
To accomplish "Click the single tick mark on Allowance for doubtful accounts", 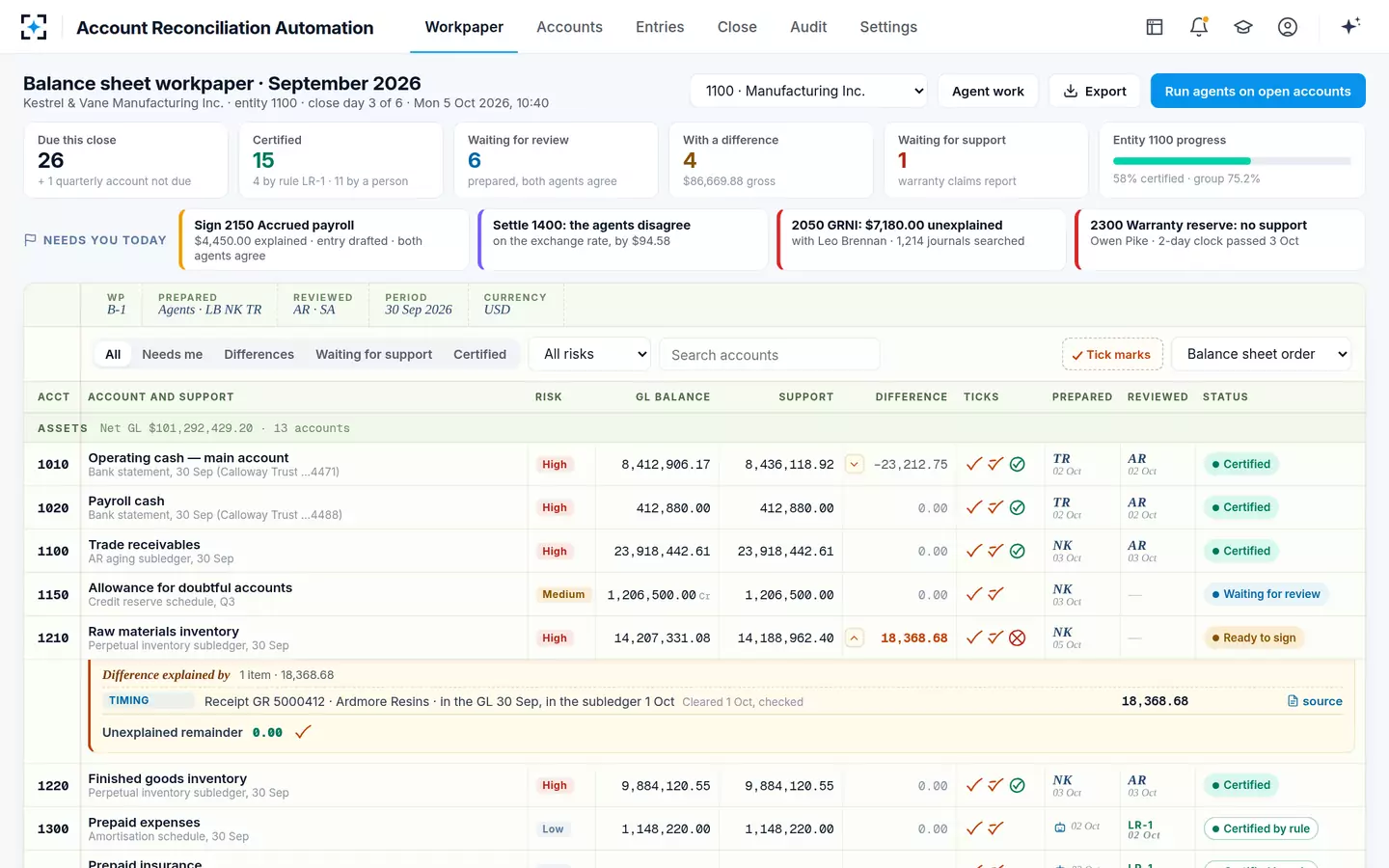I will [x=974, y=594].
